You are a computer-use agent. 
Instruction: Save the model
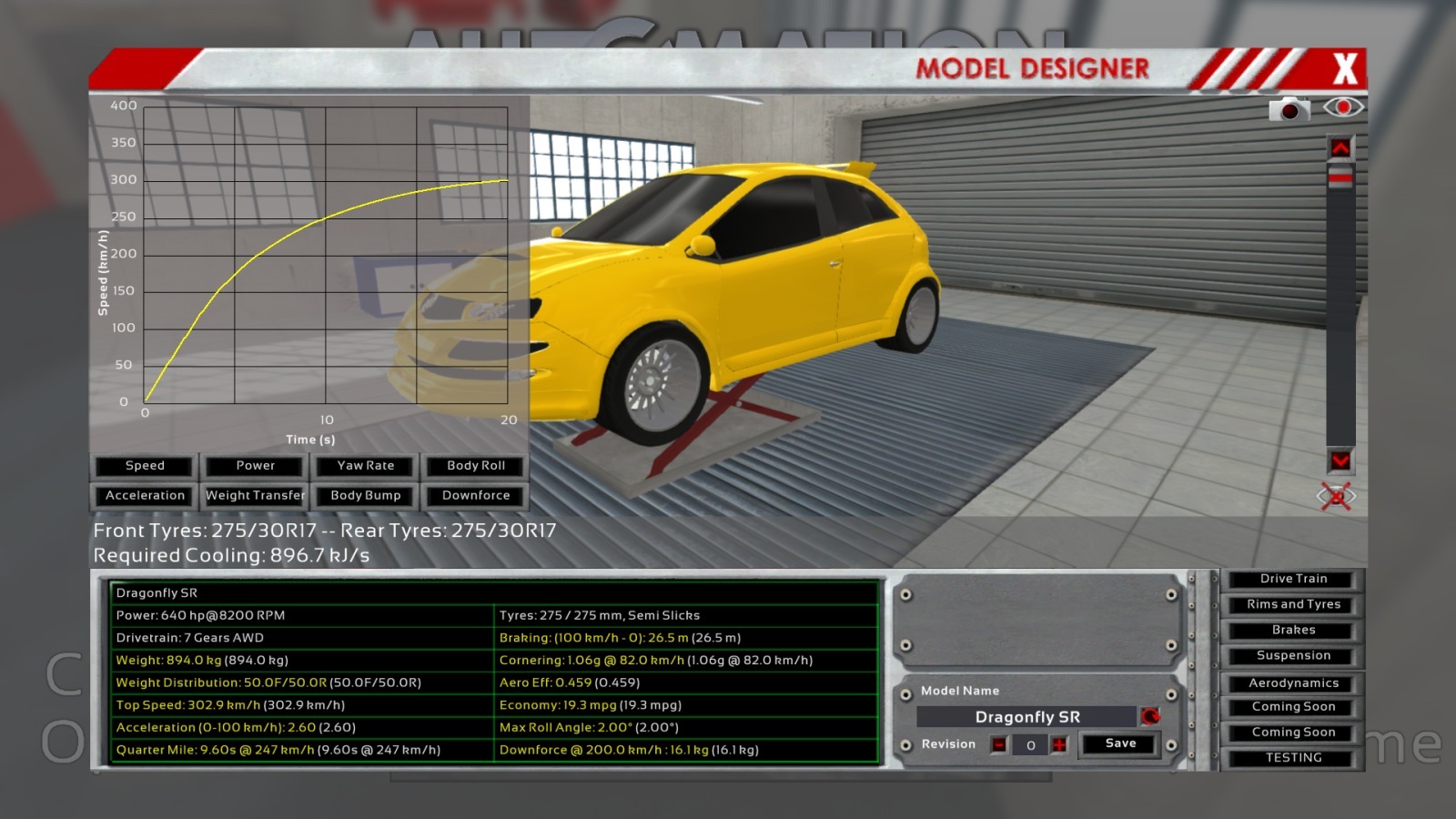pos(1120,744)
